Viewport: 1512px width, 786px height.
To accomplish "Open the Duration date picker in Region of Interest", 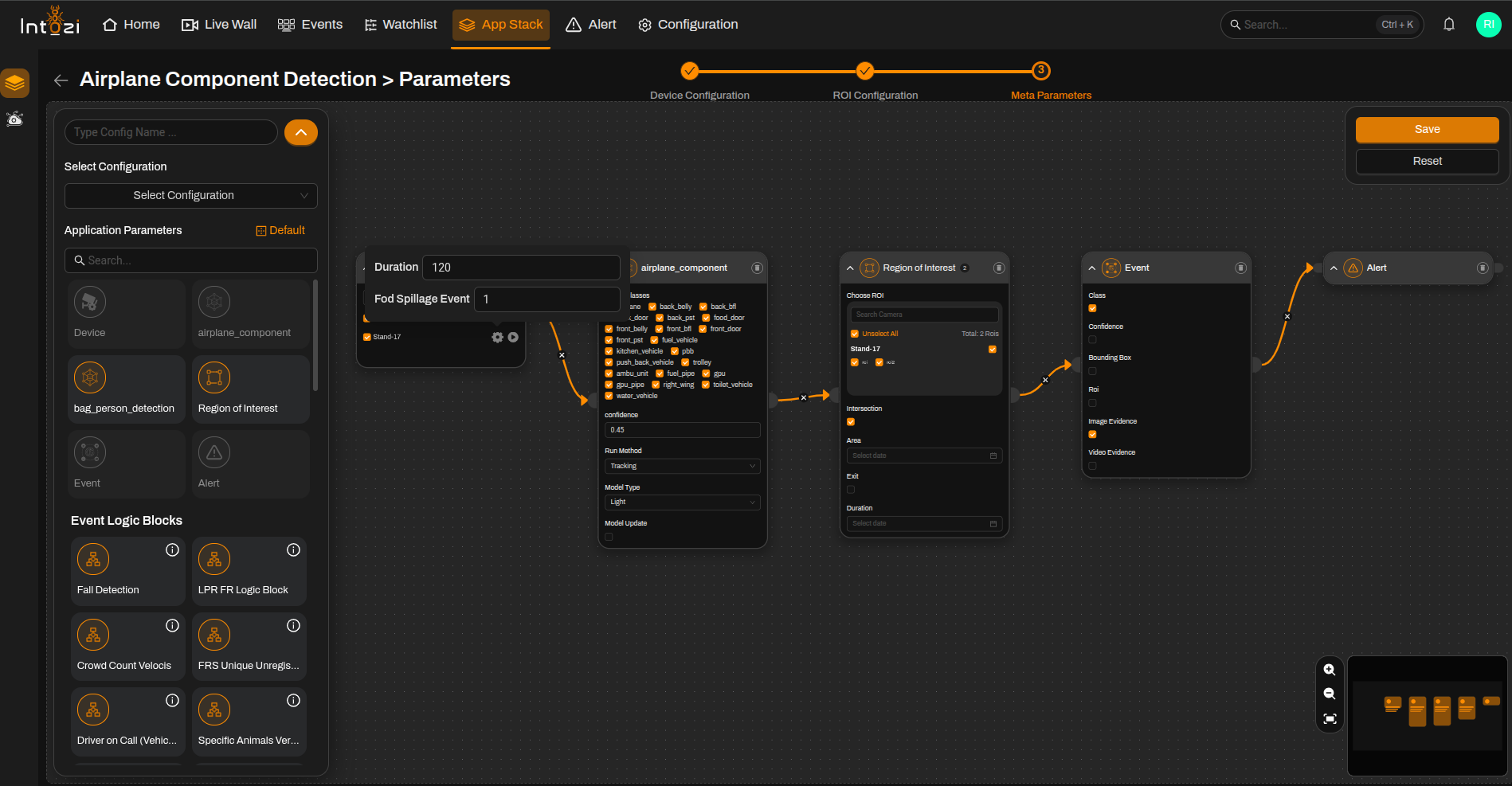I will [924, 523].
